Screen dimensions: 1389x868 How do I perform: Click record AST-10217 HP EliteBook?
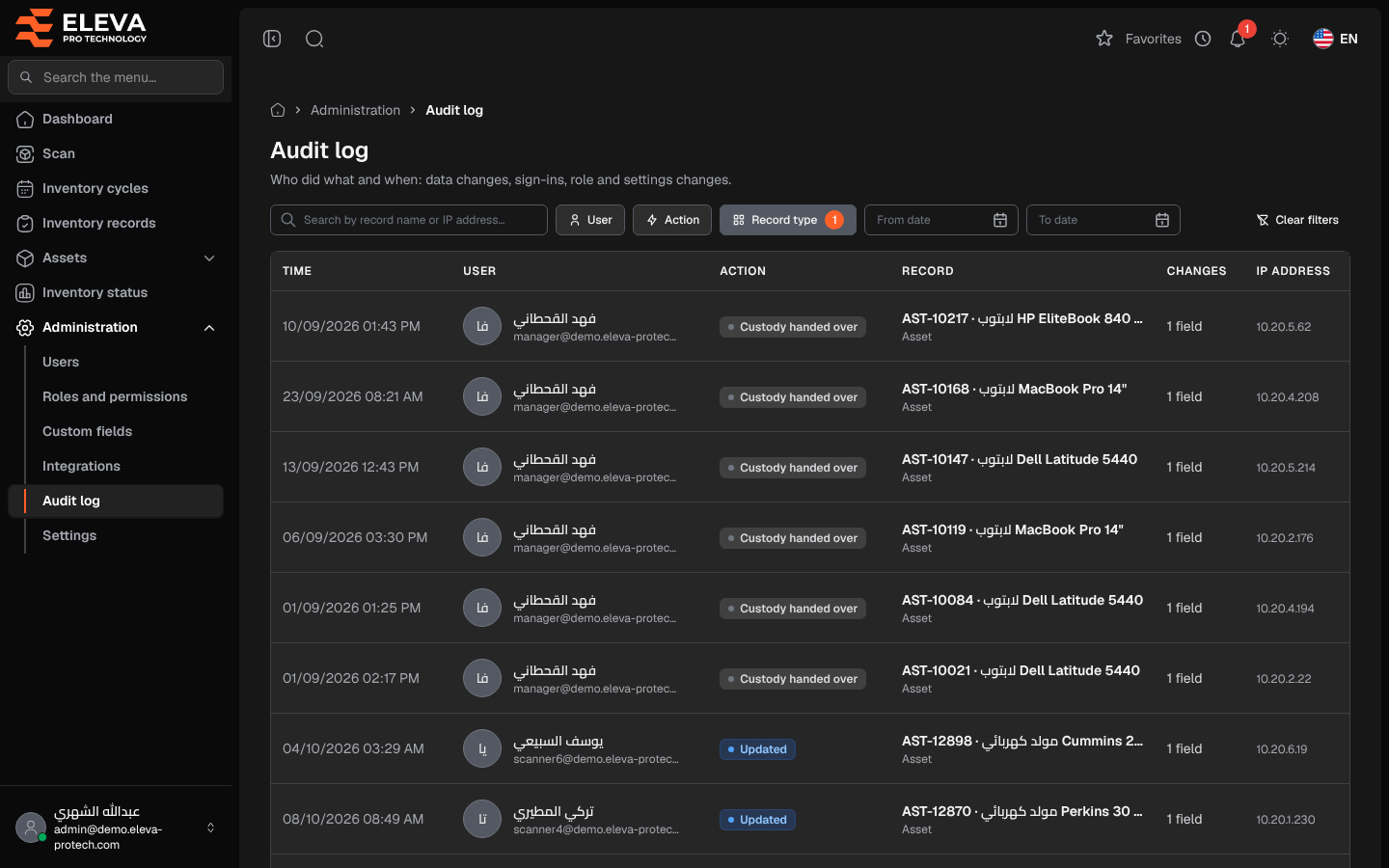(1022, 318)
